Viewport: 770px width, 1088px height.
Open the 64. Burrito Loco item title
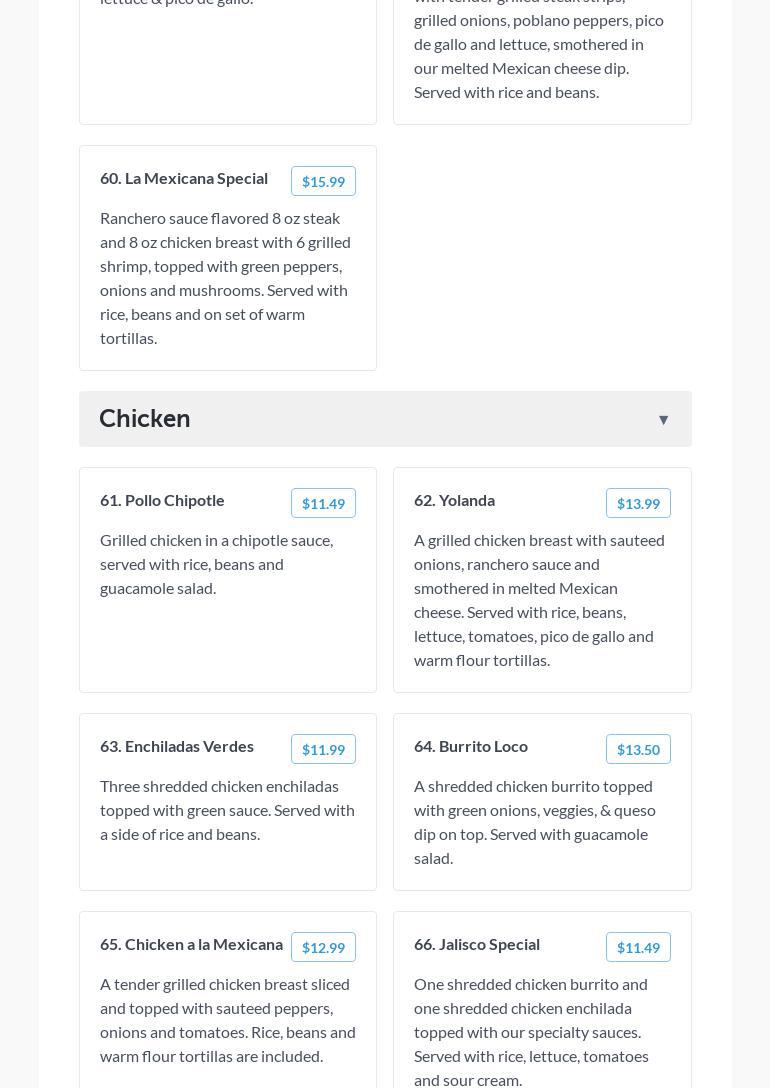pyautogui.click(x=471, y=746)
